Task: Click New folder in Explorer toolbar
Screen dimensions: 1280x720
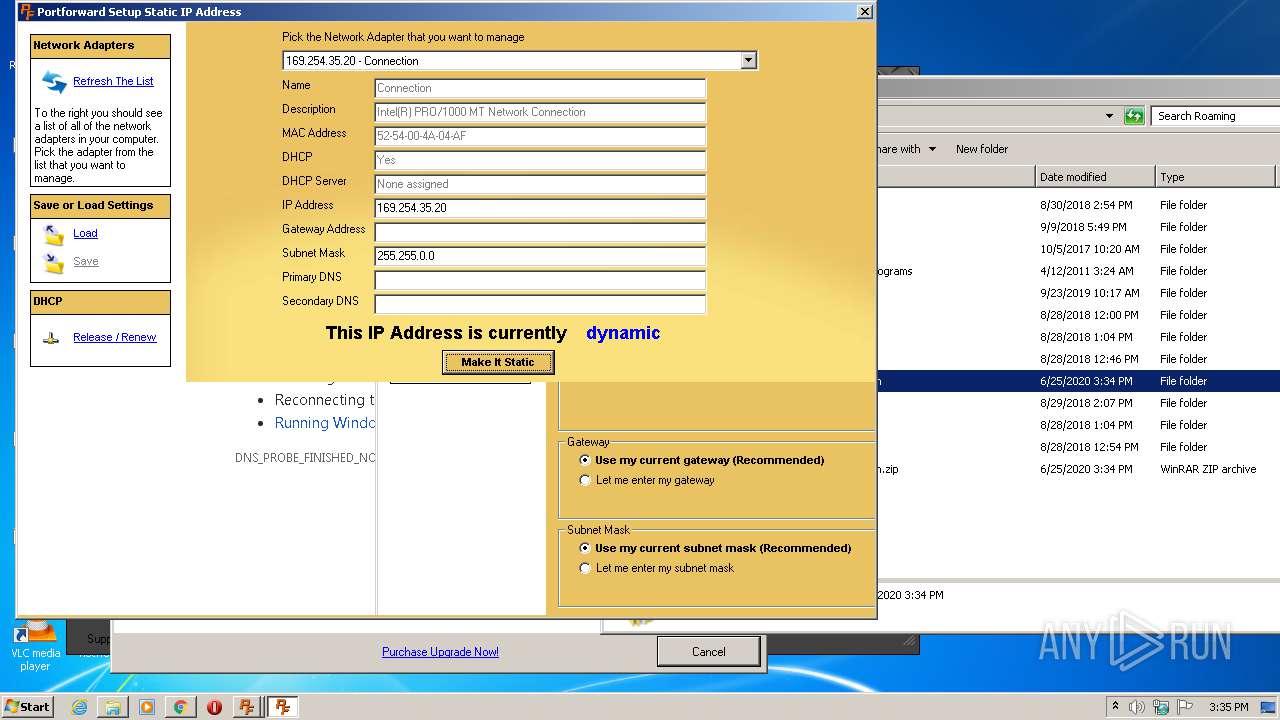Action: coord(982,149)
